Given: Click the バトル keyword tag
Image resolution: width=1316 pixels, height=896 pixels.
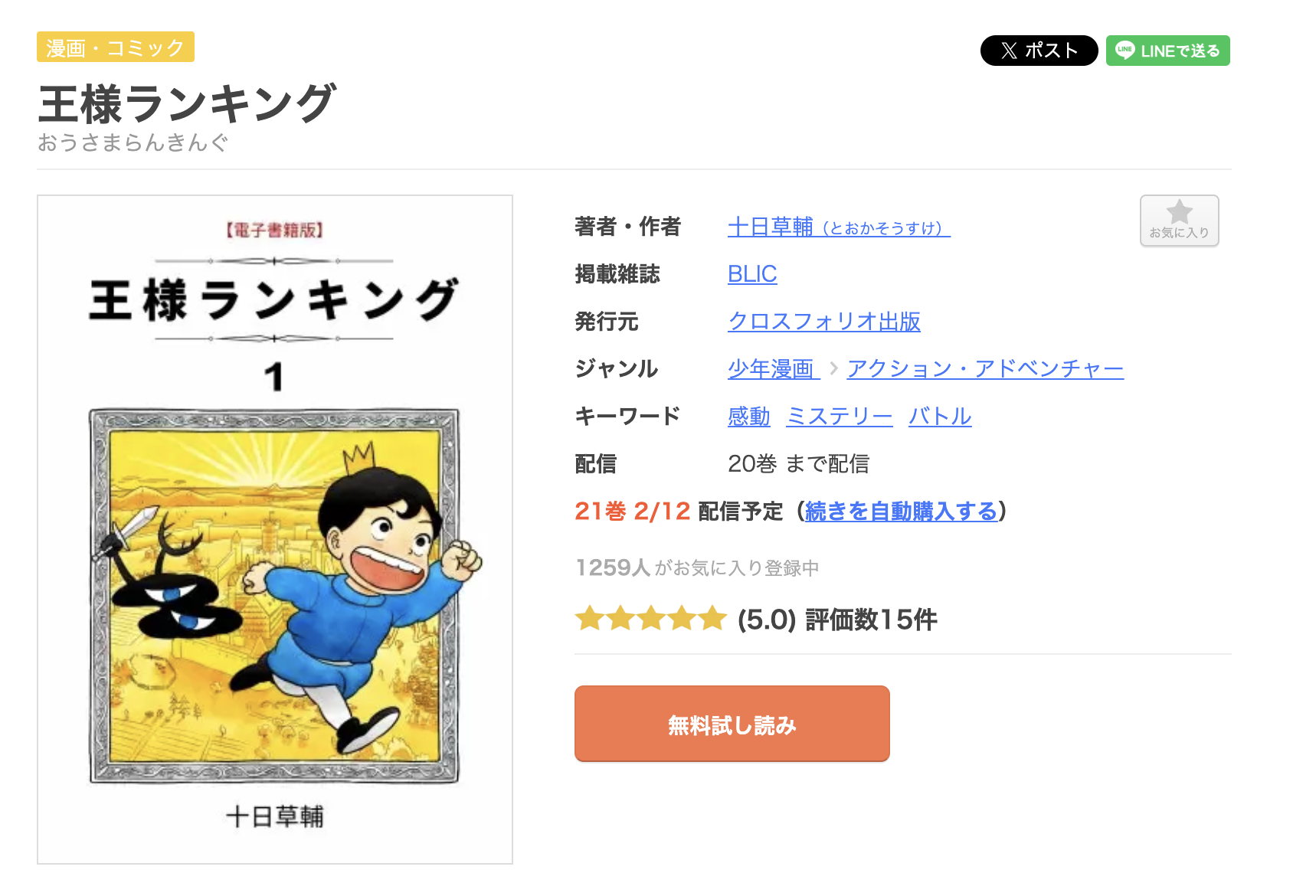Looking at the screenshot, I should click(939, 417).
